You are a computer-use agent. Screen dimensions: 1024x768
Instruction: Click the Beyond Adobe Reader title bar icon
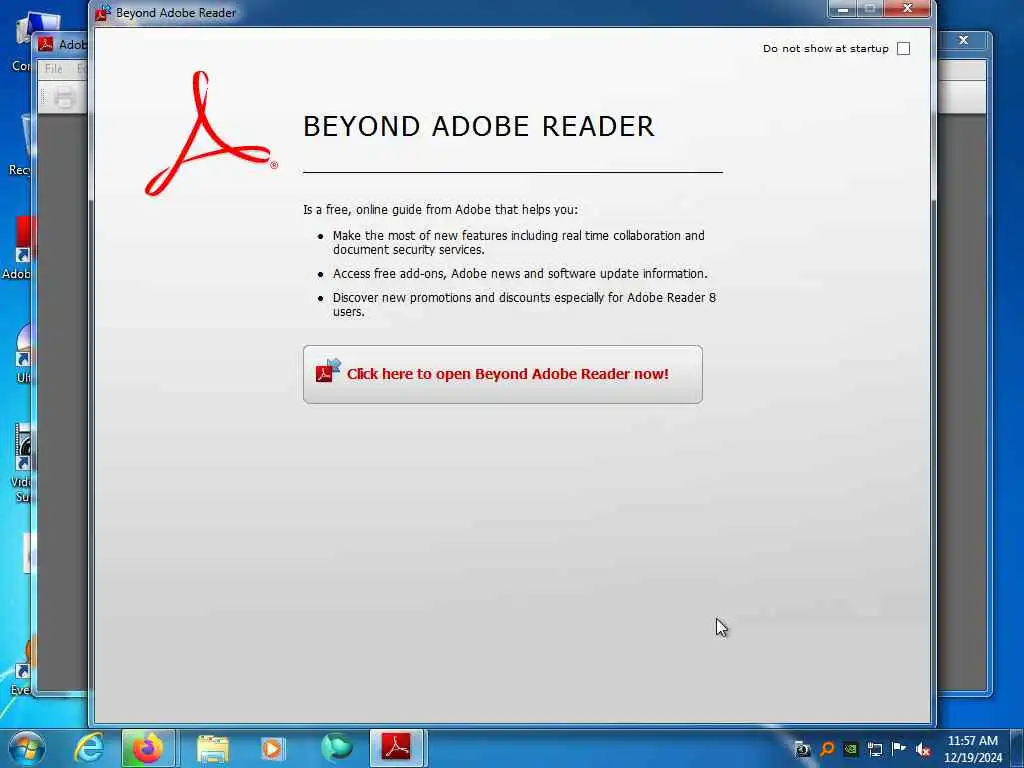103,12
